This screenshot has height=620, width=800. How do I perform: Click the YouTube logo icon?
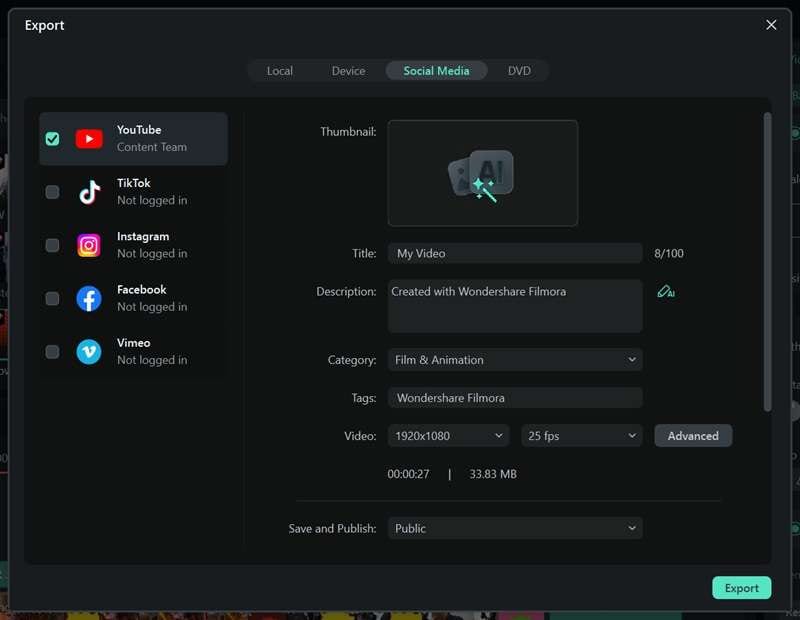pos(89,139)
